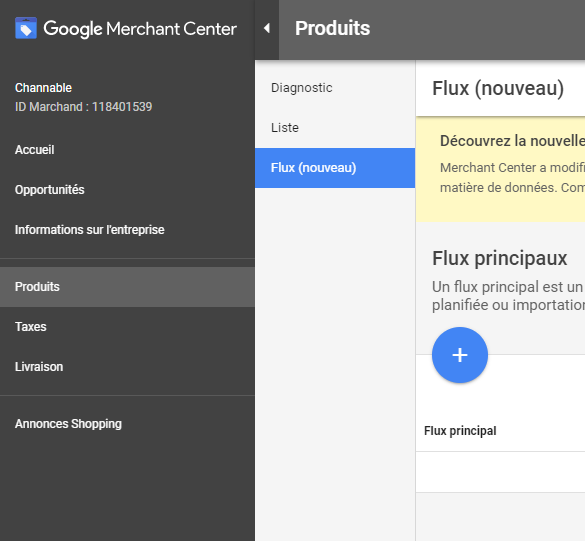Click the Flux principal column header
585x541 pixels.
point(460,431)
